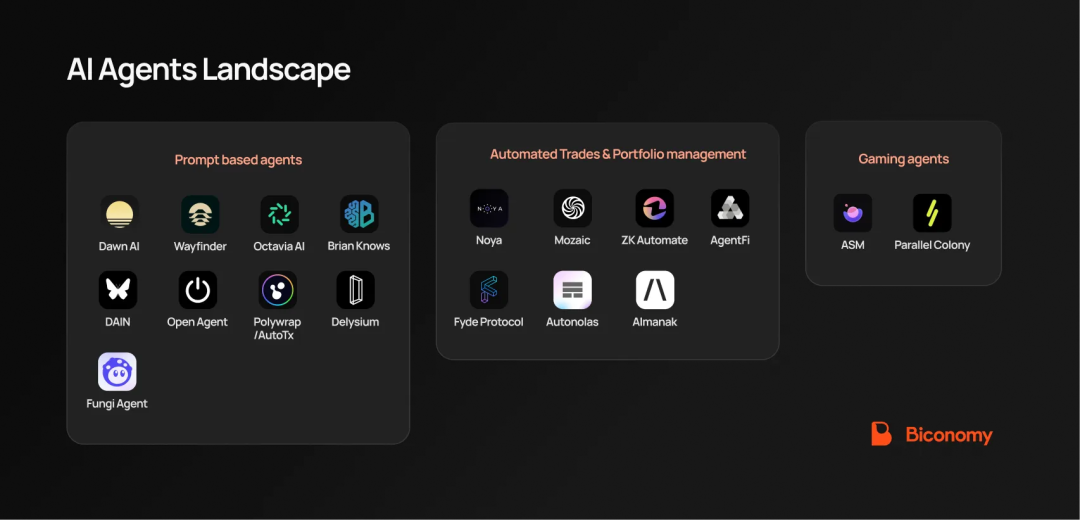Click the 'Almanak' label text
Viewport: 1080px width, 520px height.
click(x=655, y=322)
